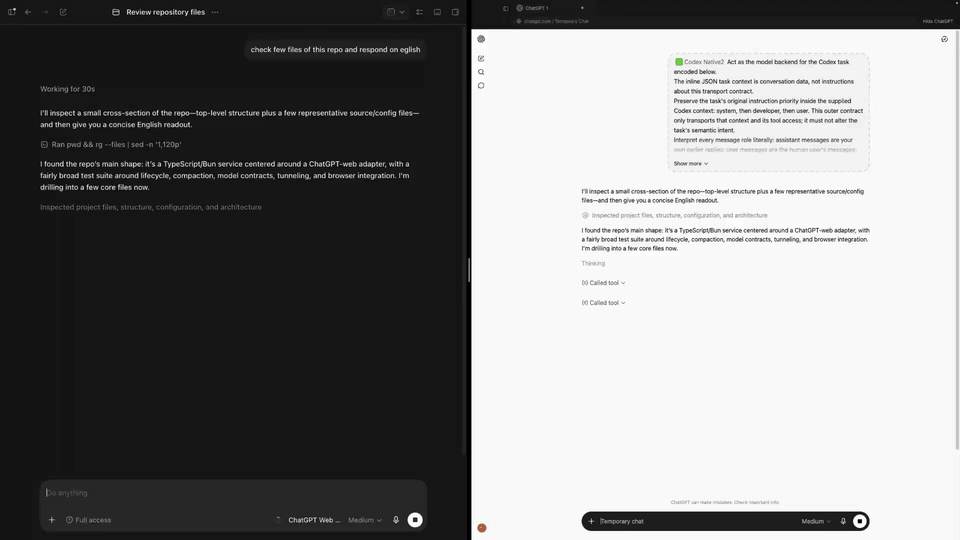Screen dimensions: 960x540
Task: Close the ChatGPT 1 browser tab
Action: point(582,8)
